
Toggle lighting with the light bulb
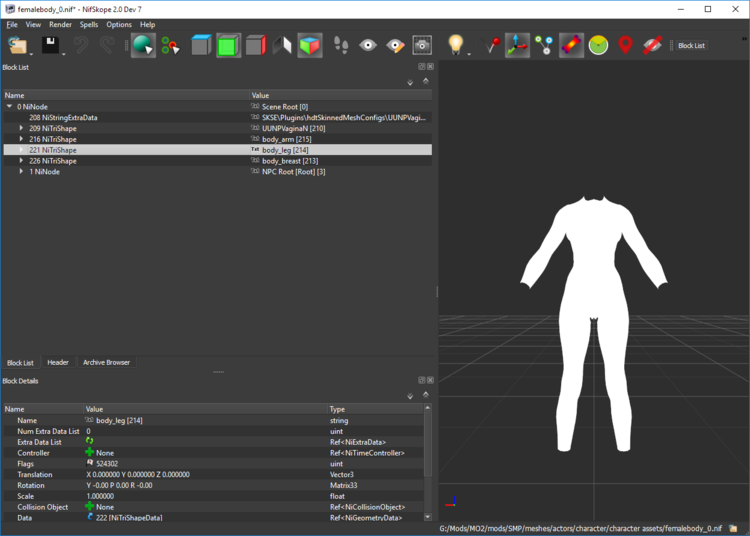pyautogui.click(x=455, y=44)
